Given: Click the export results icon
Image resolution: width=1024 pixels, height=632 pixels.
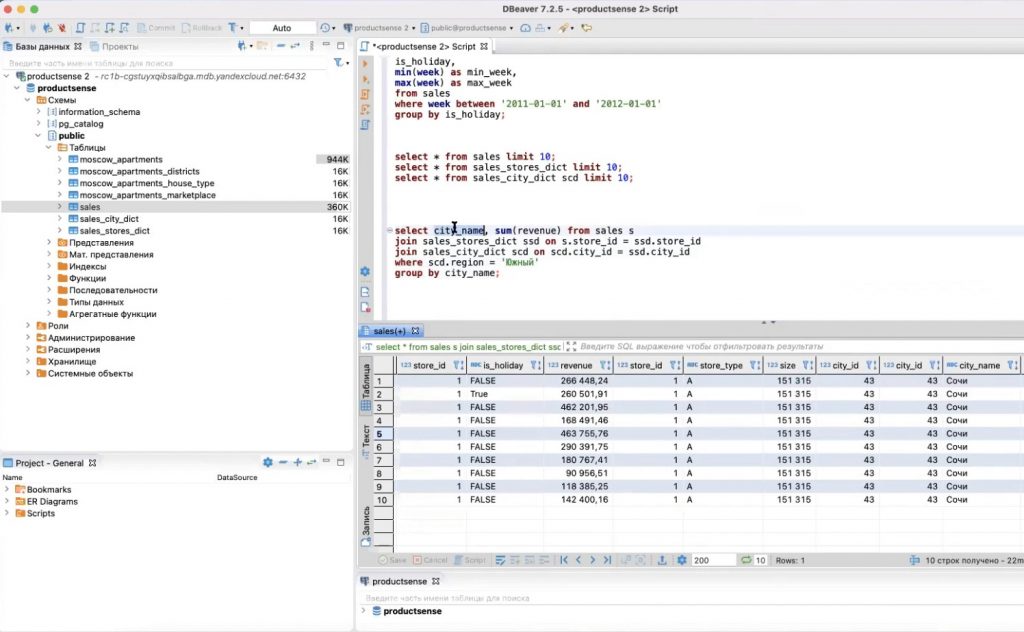Looking at the screenshot, I should pos(662,560).
